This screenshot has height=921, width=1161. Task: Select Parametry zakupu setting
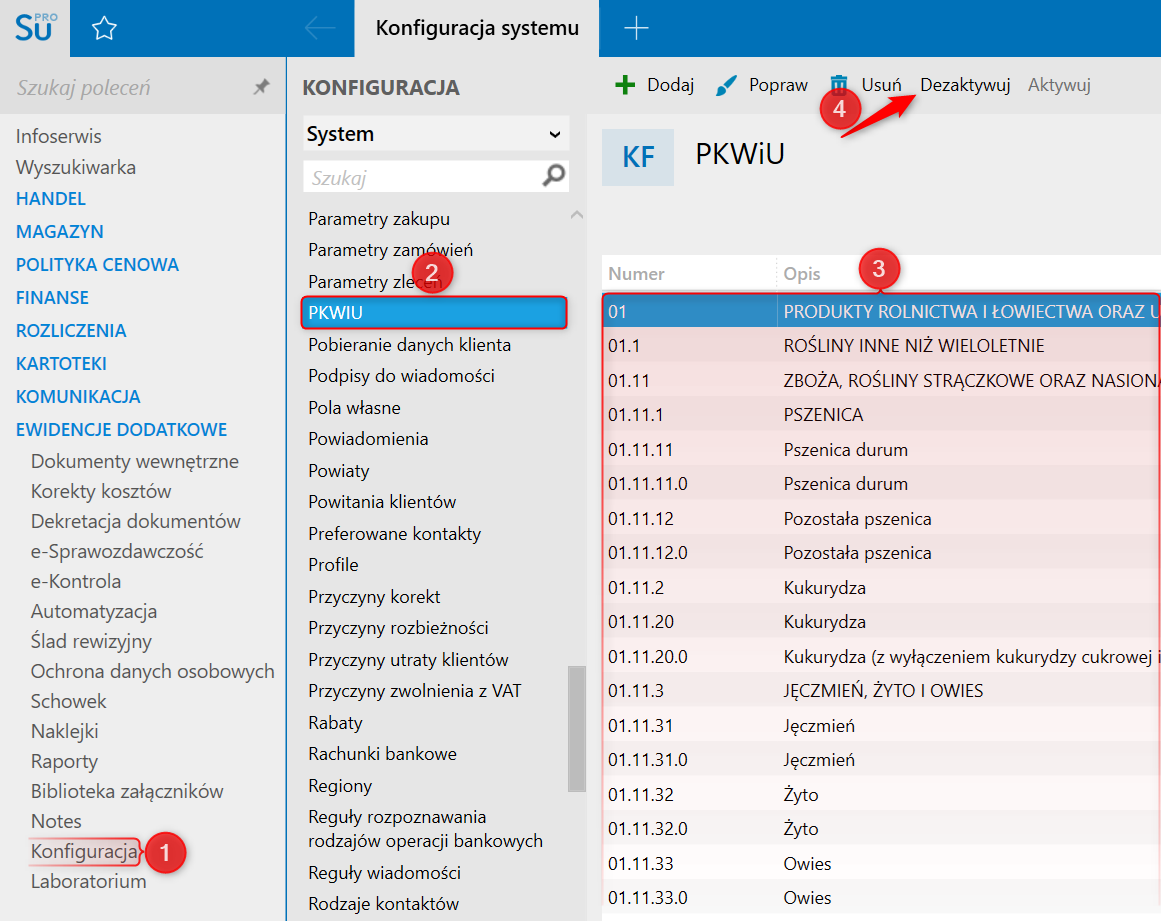[x=378, y=219]
